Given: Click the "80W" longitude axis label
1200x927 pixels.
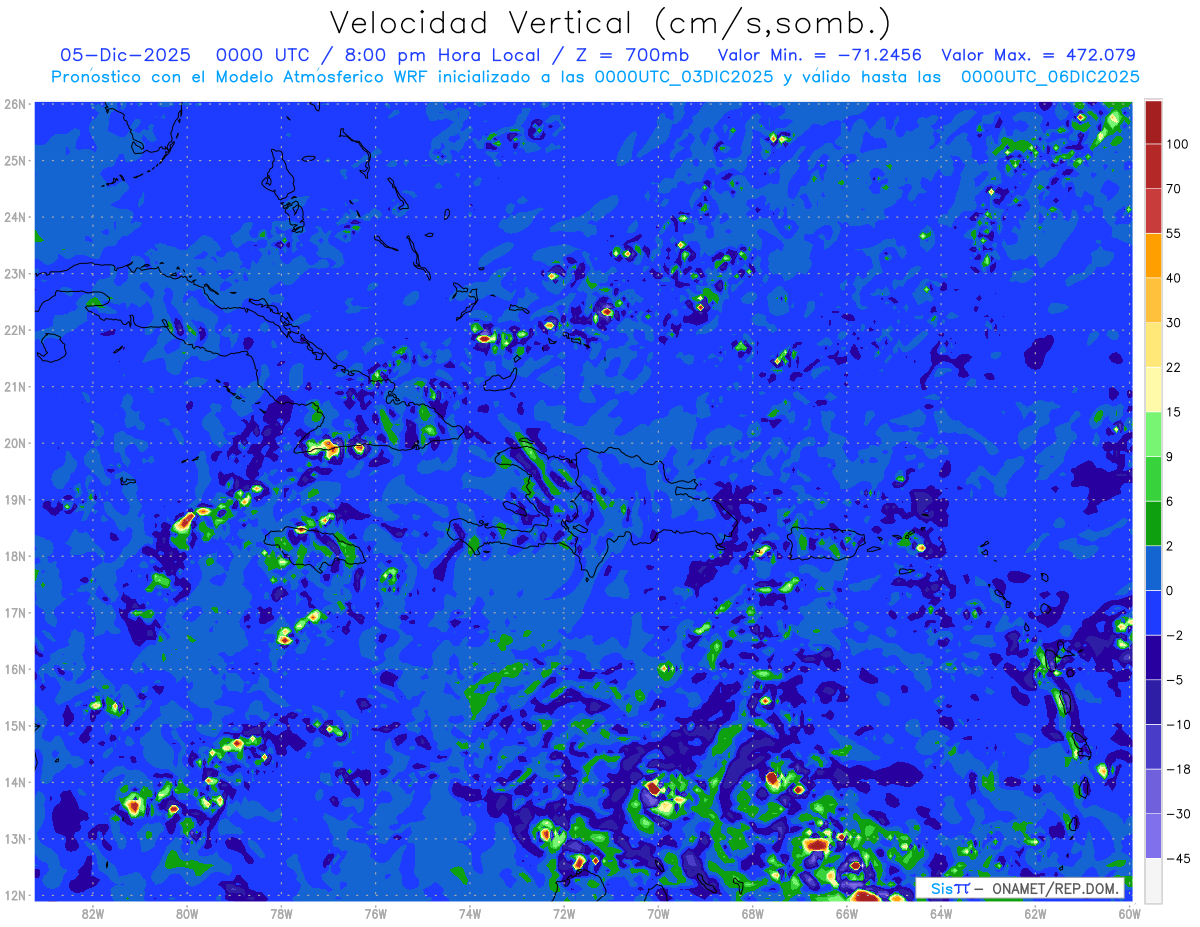Looking at the screenshot, I should click(187, 913).
